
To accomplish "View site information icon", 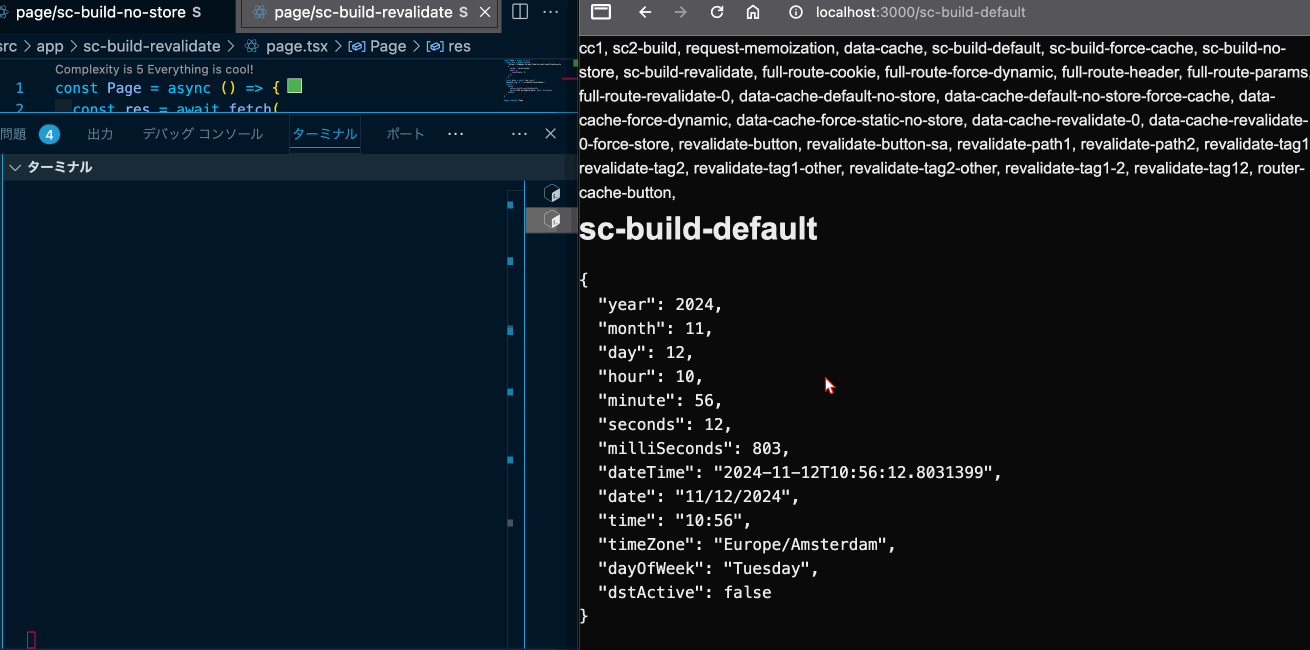I will (796, 12).
